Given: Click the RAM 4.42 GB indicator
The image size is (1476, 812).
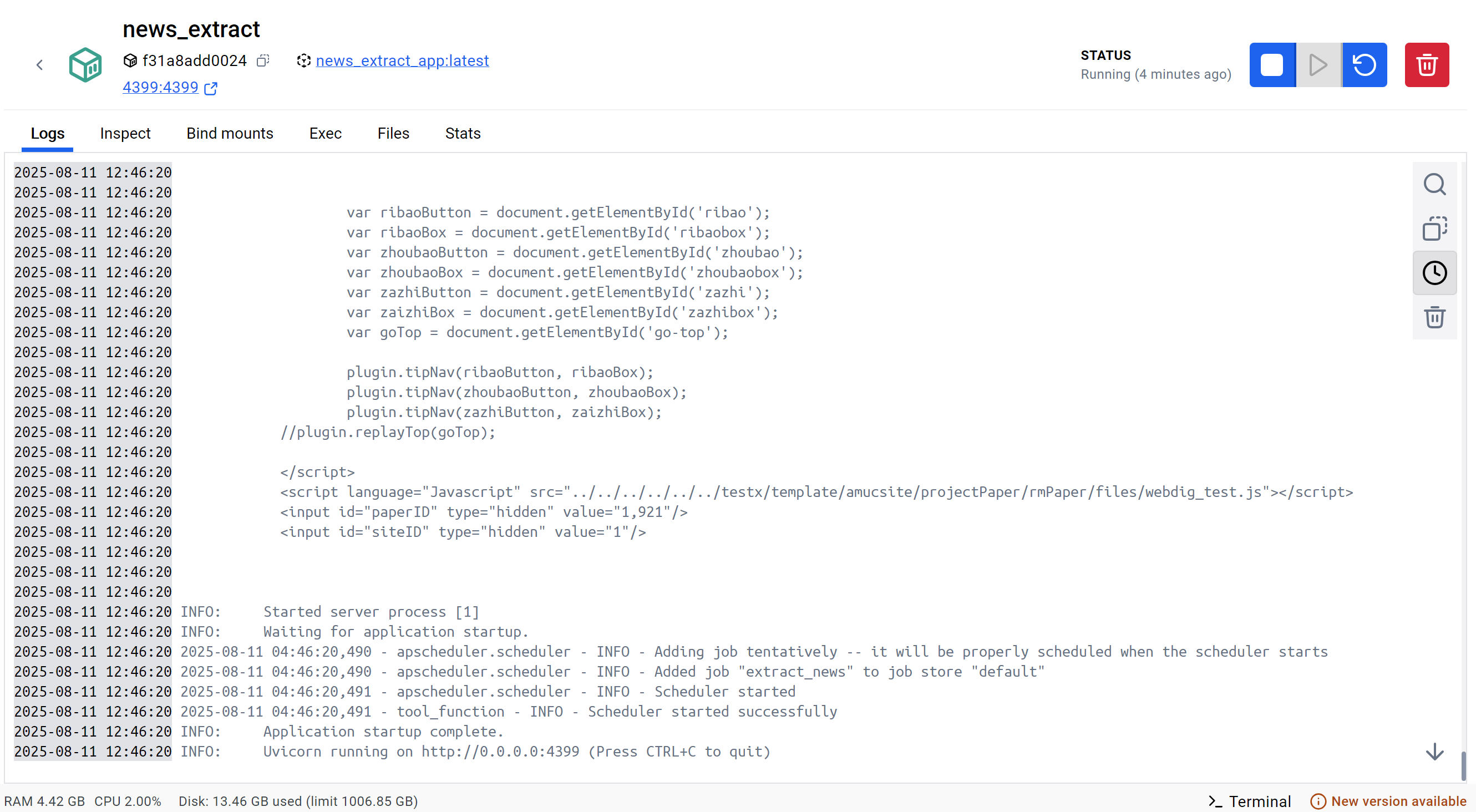Looking at the screenshot, I should pyautogui.click(x=44, y=801).
